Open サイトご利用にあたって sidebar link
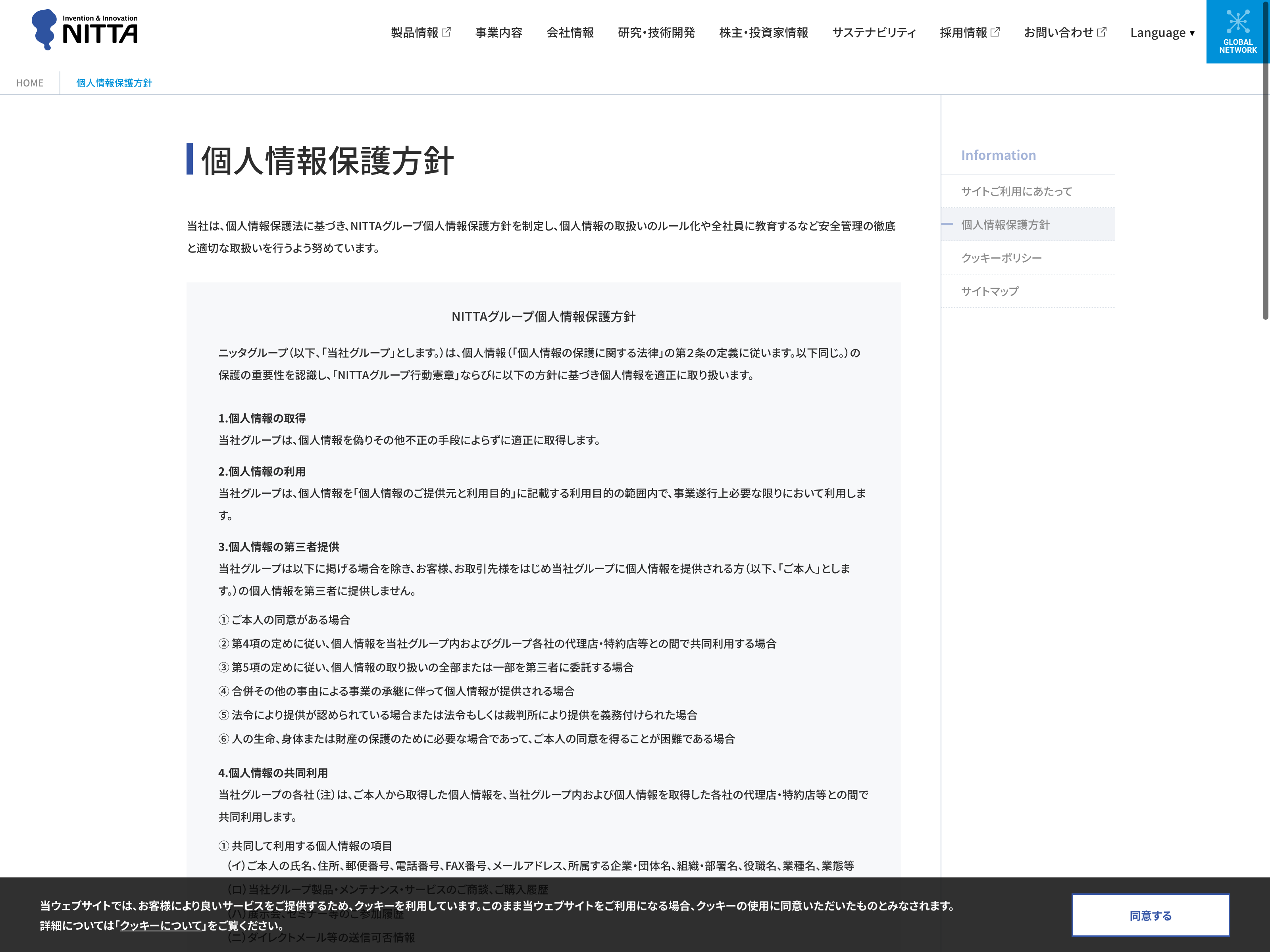 tap(1016, 191)
